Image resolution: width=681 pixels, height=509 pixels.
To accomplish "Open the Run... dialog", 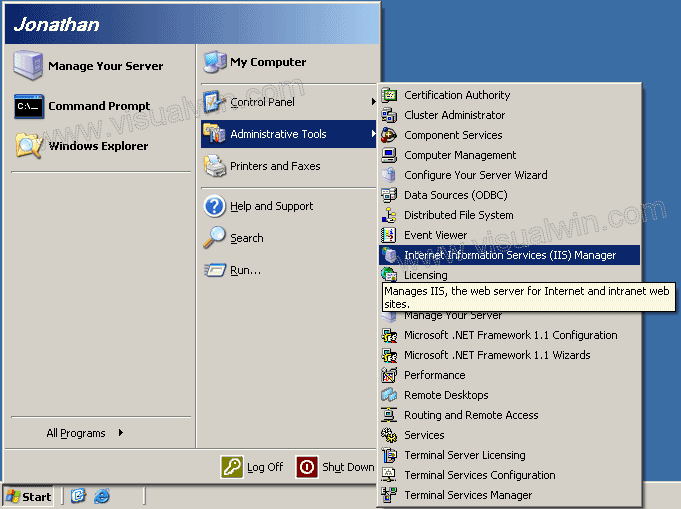I will coord(288,270).
